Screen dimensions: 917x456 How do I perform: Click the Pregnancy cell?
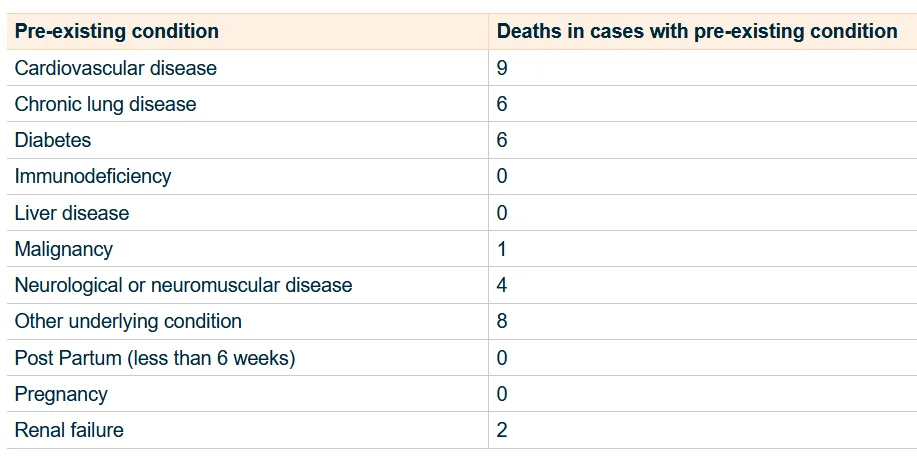tap(61, 394)
